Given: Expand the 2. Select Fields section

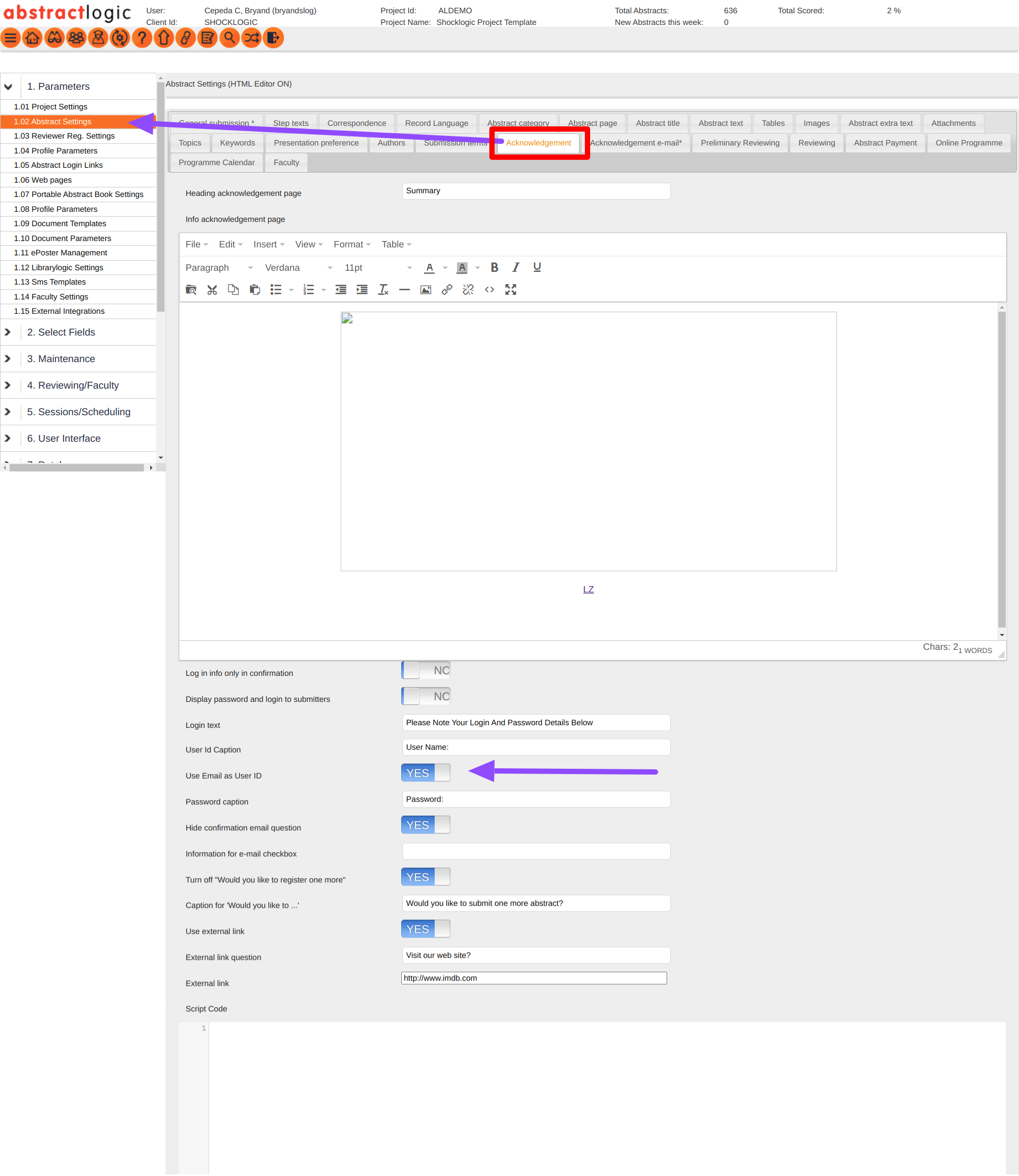Looking at the screenshot, I should (61, 332).
